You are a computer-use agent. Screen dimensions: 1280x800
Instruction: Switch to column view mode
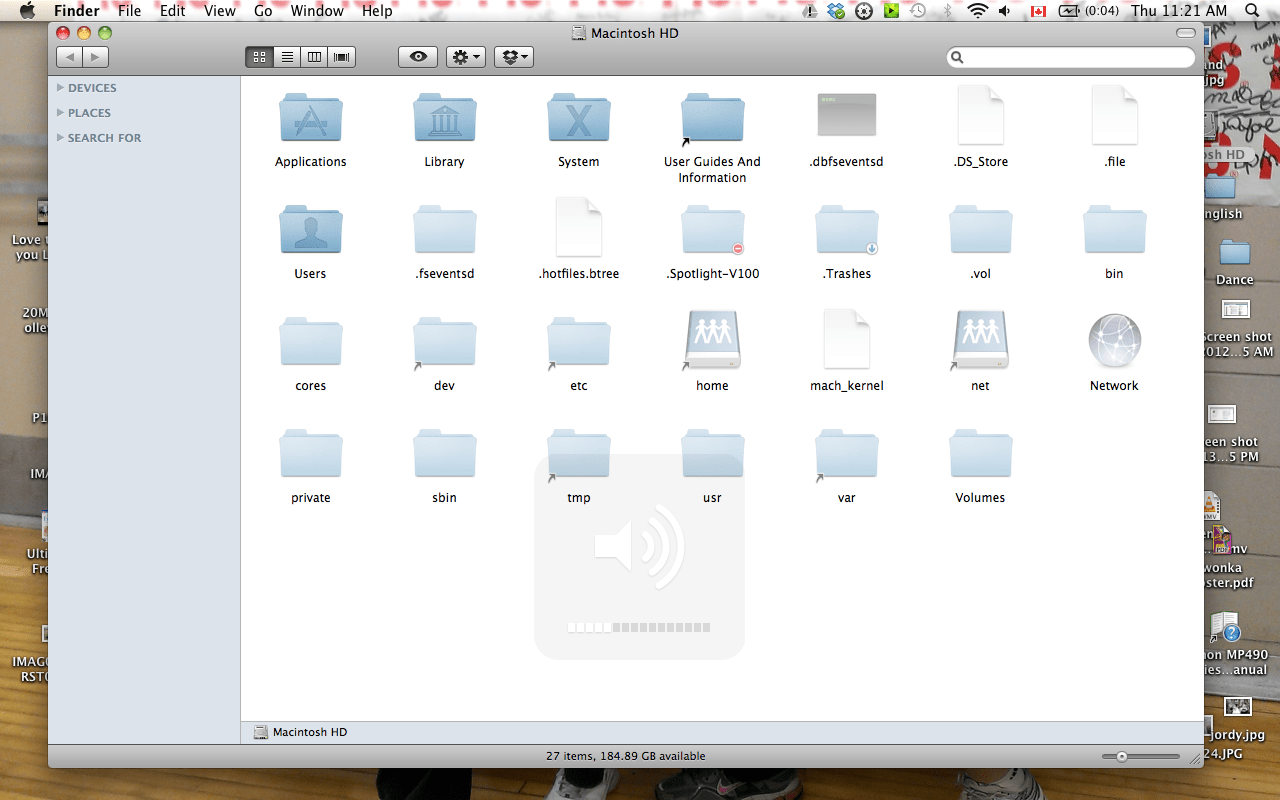coord(313,57)
